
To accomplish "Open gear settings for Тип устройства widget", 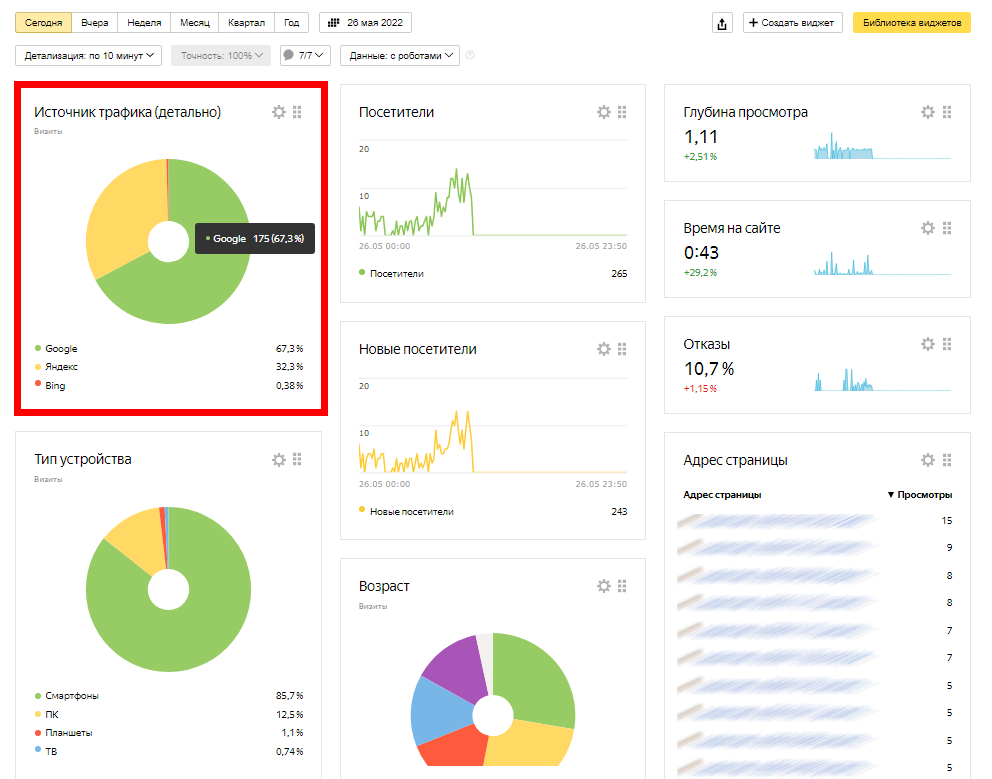I will point(279,460).
